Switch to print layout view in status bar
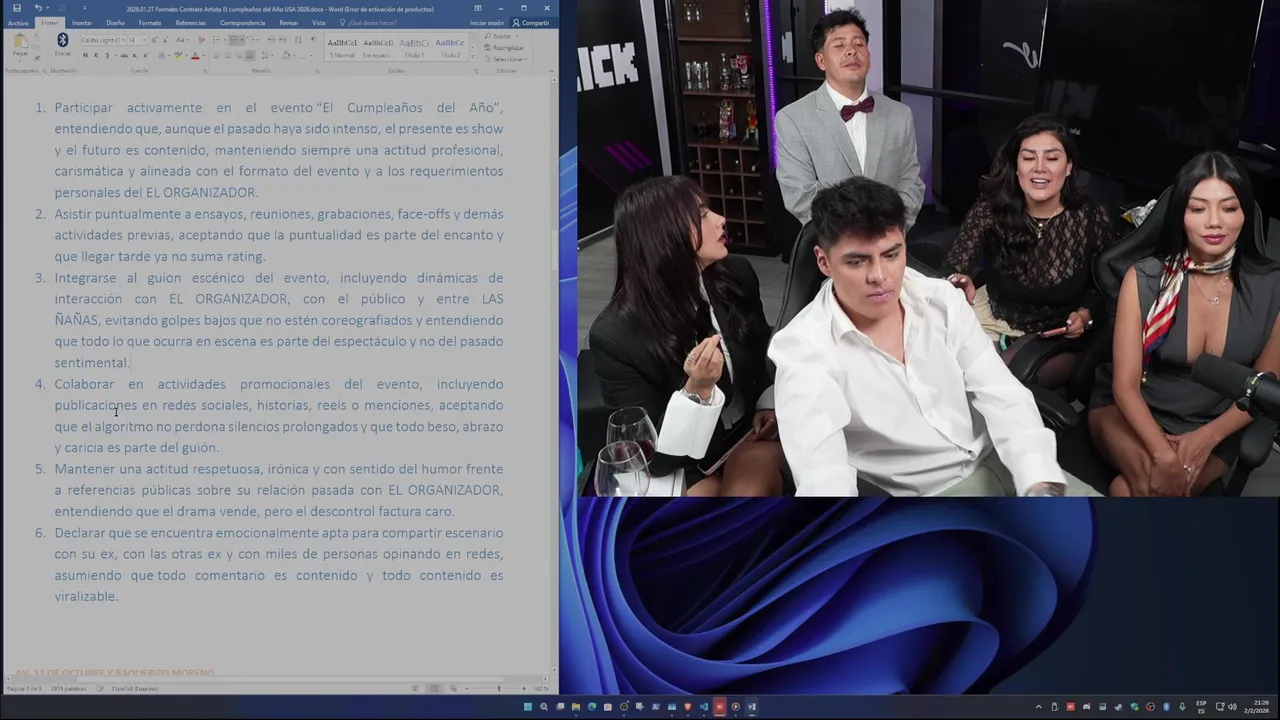This screenshot has height=720, width=1280. point(434,689)
